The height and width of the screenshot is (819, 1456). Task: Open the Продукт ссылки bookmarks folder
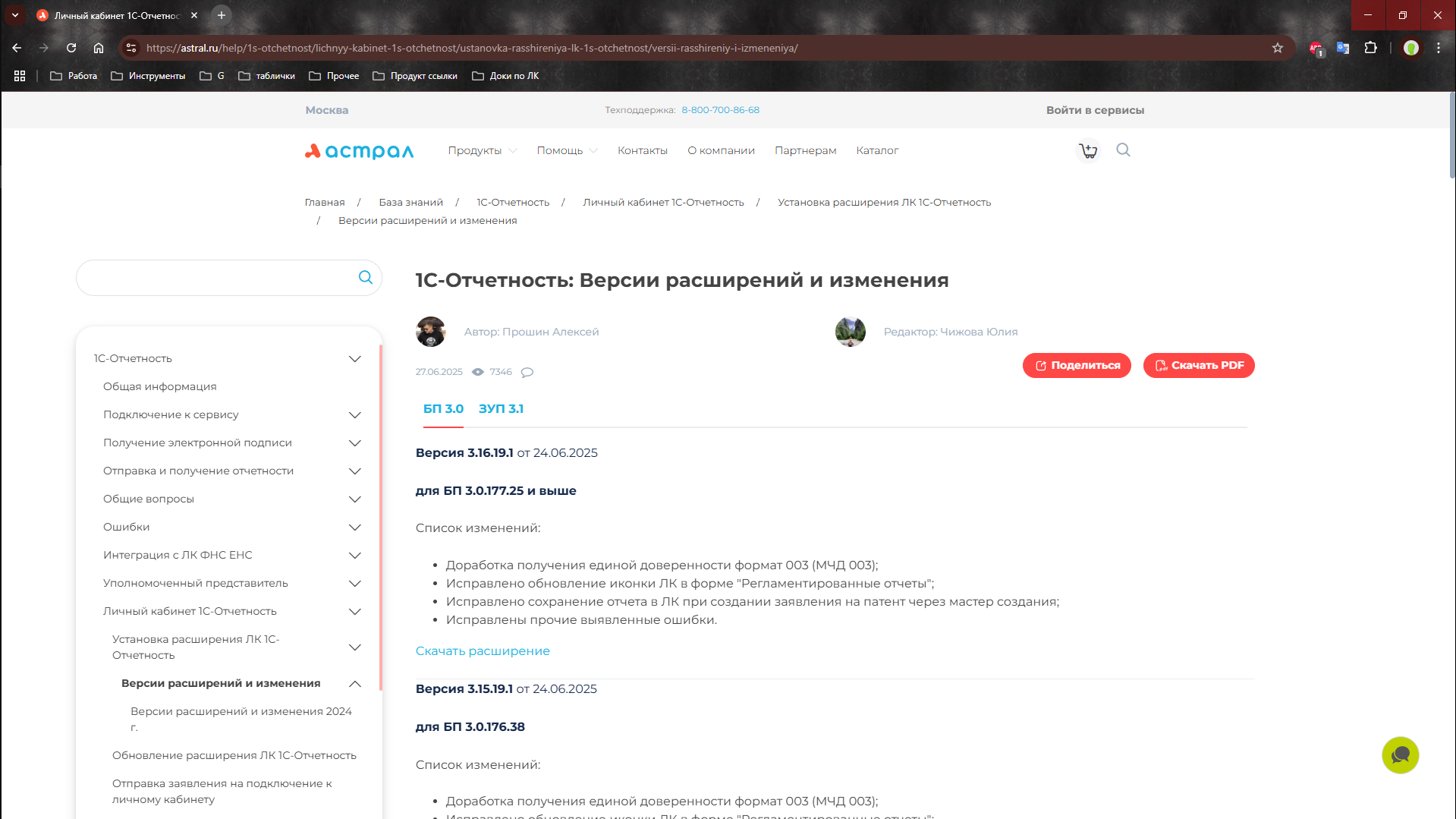pyautogui.click(x=415, y=76)
